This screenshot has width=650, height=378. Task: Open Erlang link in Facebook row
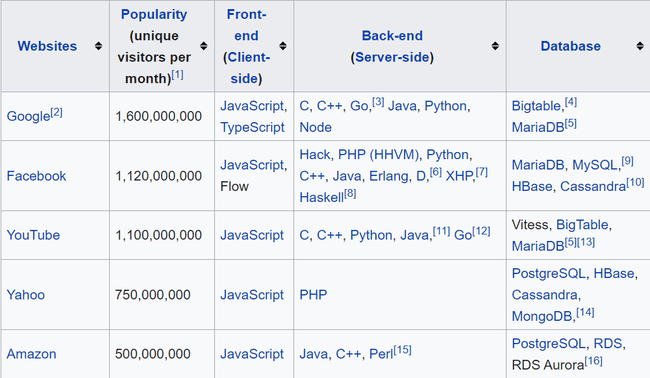click(388, 176)
